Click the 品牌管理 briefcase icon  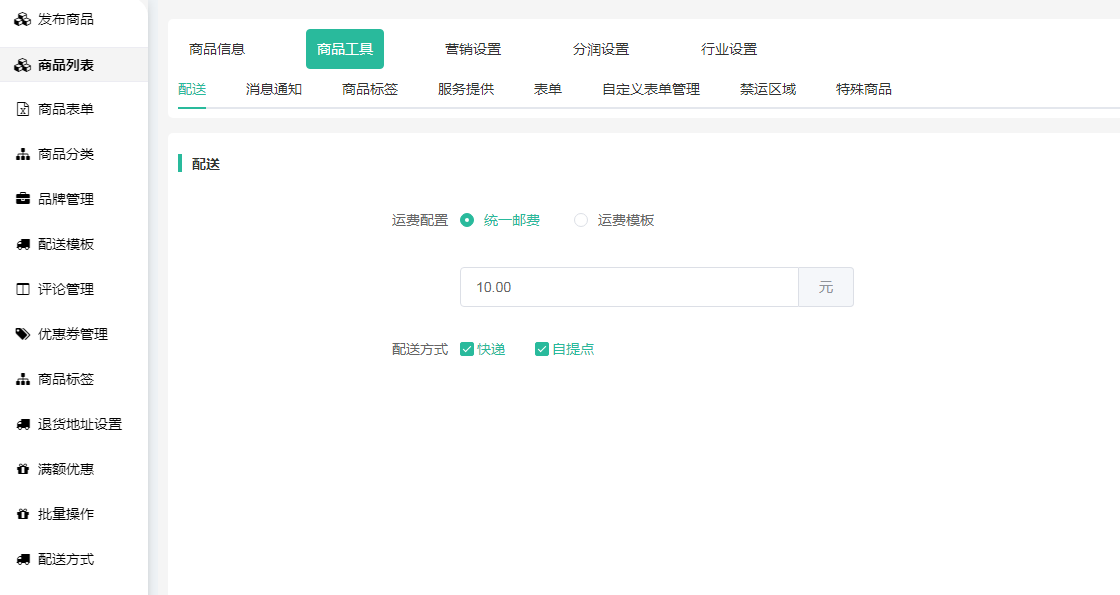click(x=22, y=199)
